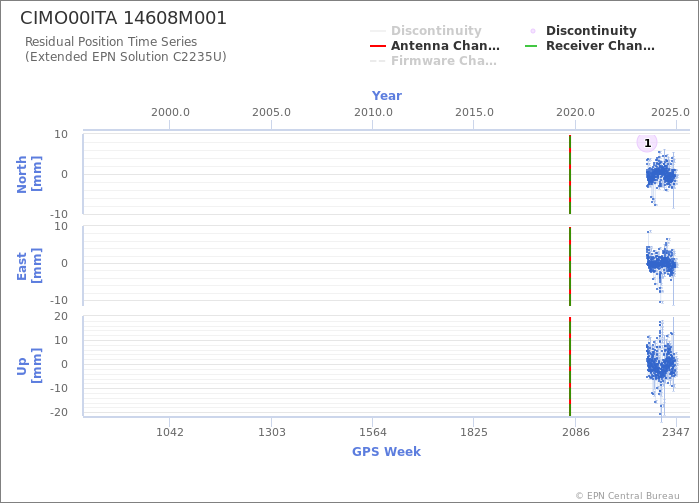Toggle the grey Discontinuity line legend entry
This screenshot has width=700, height=504.
click(x=425, y=31)
